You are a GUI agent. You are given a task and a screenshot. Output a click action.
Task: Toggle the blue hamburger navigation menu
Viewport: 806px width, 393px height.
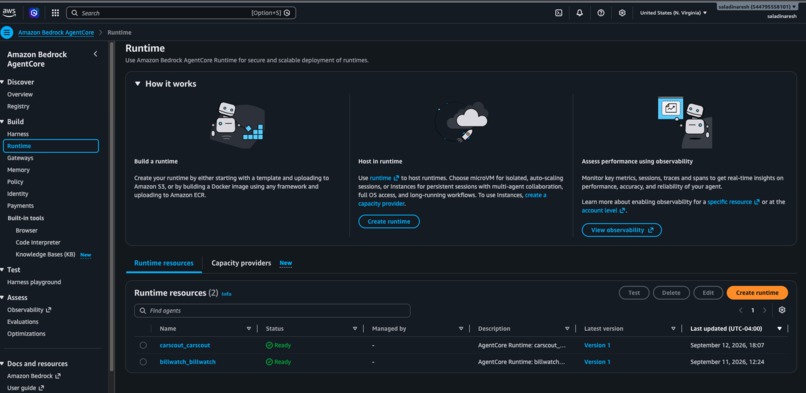7,32
